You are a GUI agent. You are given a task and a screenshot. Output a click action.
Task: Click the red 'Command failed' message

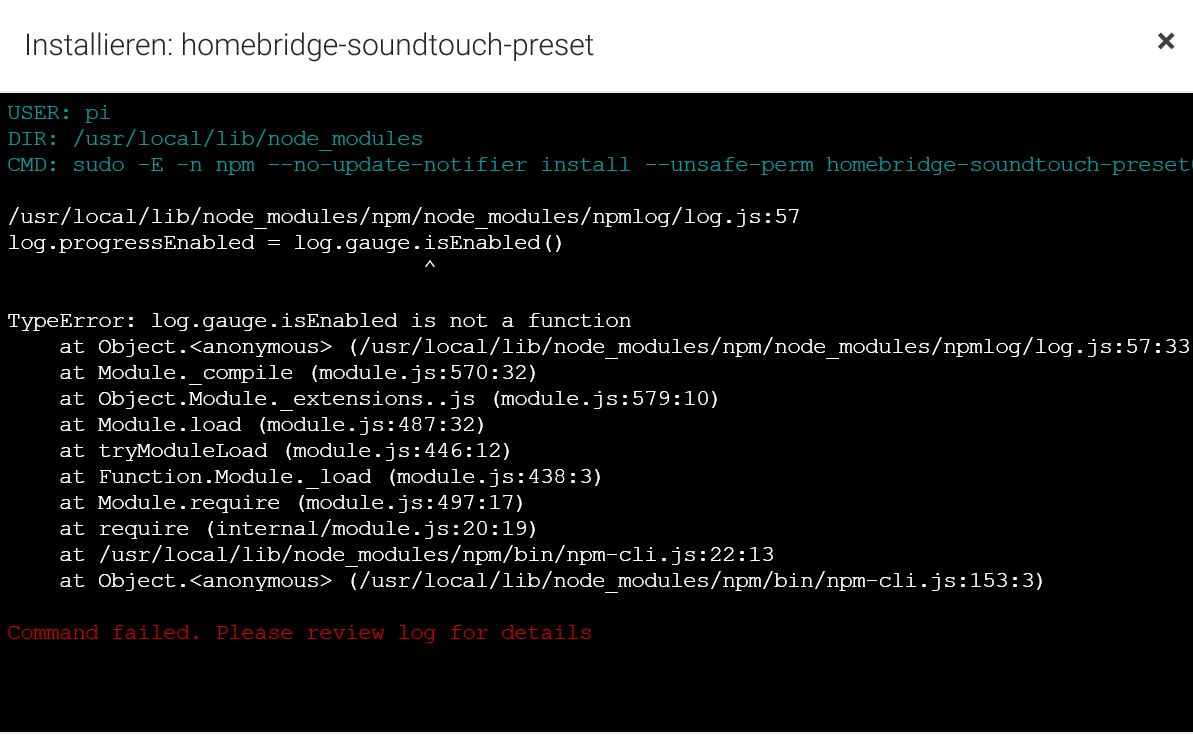pos(299,633)
